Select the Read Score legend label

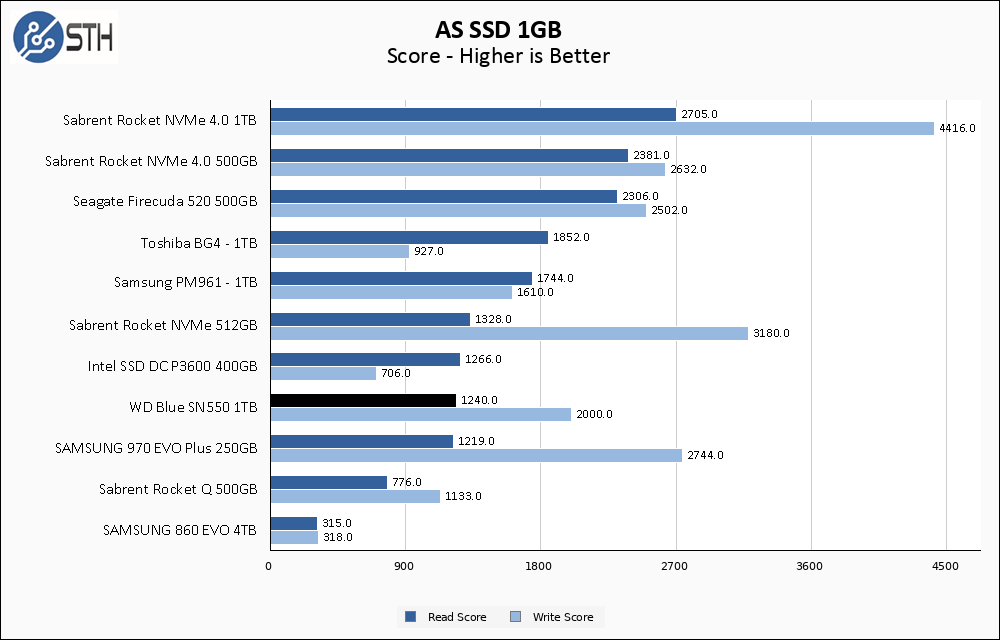(457, 617)
